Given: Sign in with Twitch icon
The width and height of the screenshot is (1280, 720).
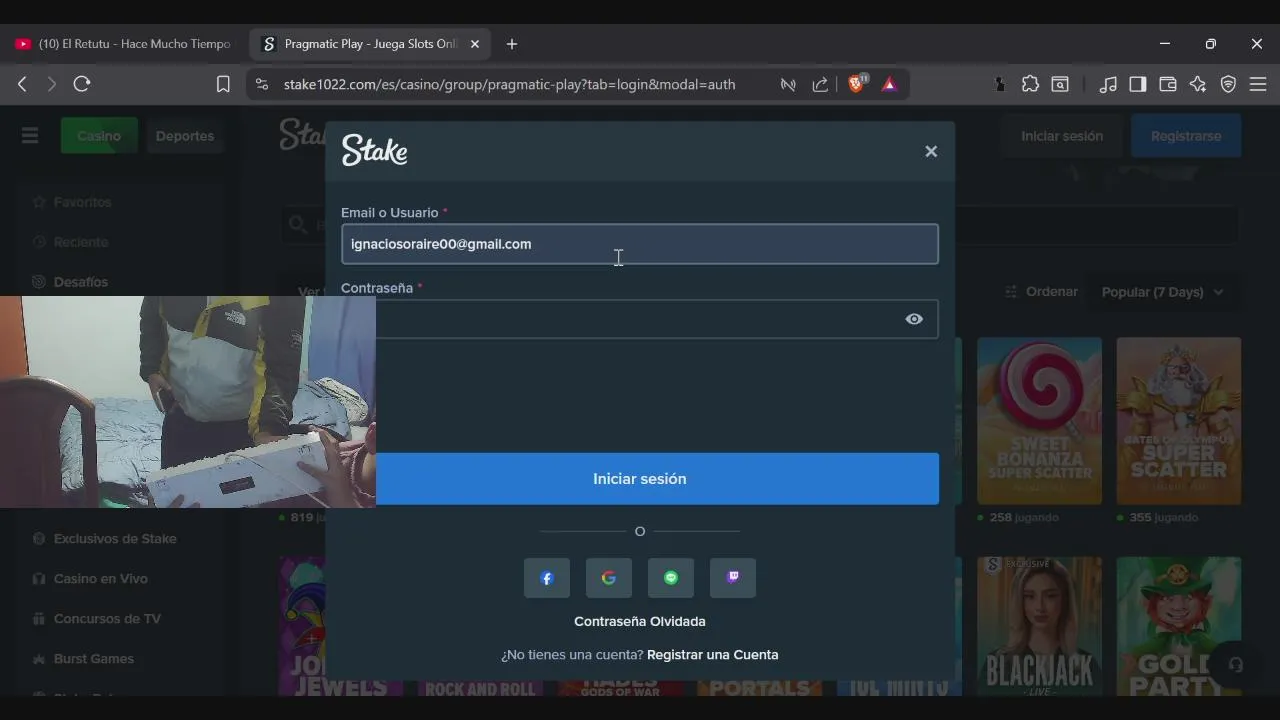Looking at the screenshot, I should pos(733,578).
